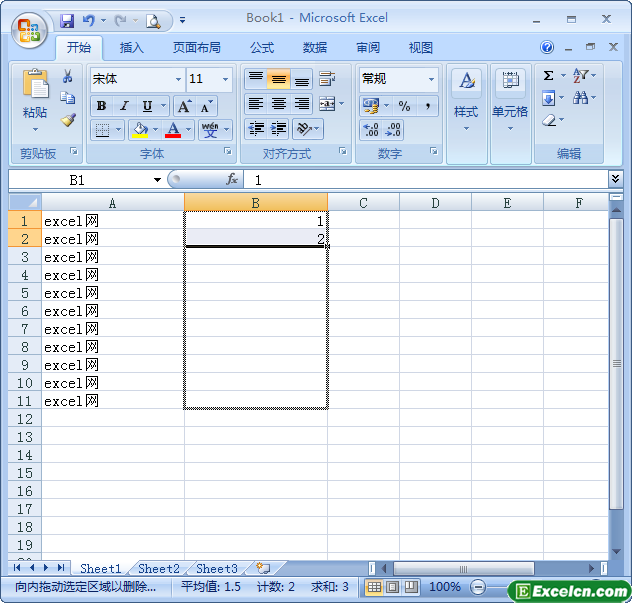
Task: Align text right
Action: 301,104
